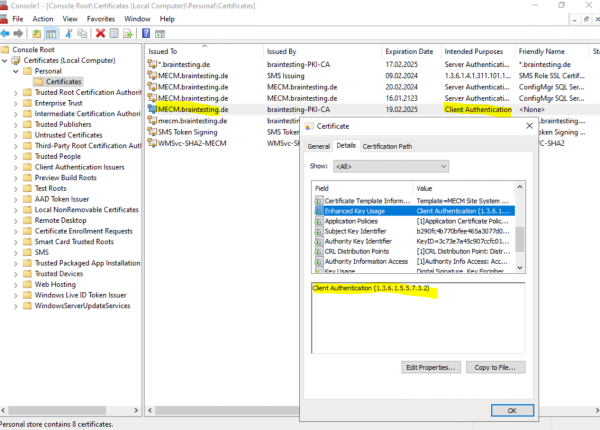
Task: Click the Export List toolbar icon
Action: click(x=128, y=34)
